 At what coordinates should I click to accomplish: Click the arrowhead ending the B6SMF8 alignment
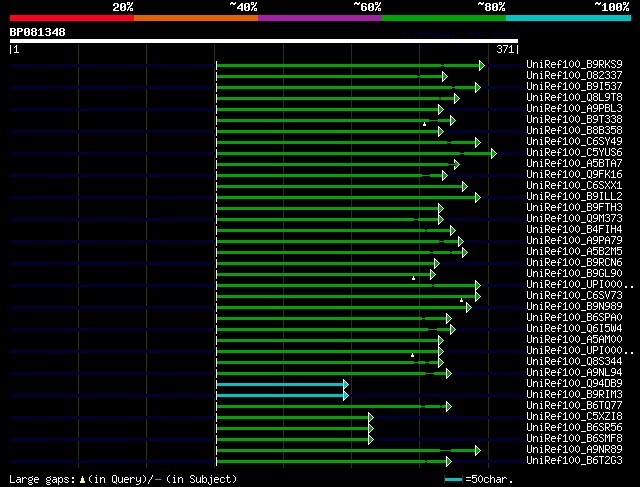pos(371,440)
